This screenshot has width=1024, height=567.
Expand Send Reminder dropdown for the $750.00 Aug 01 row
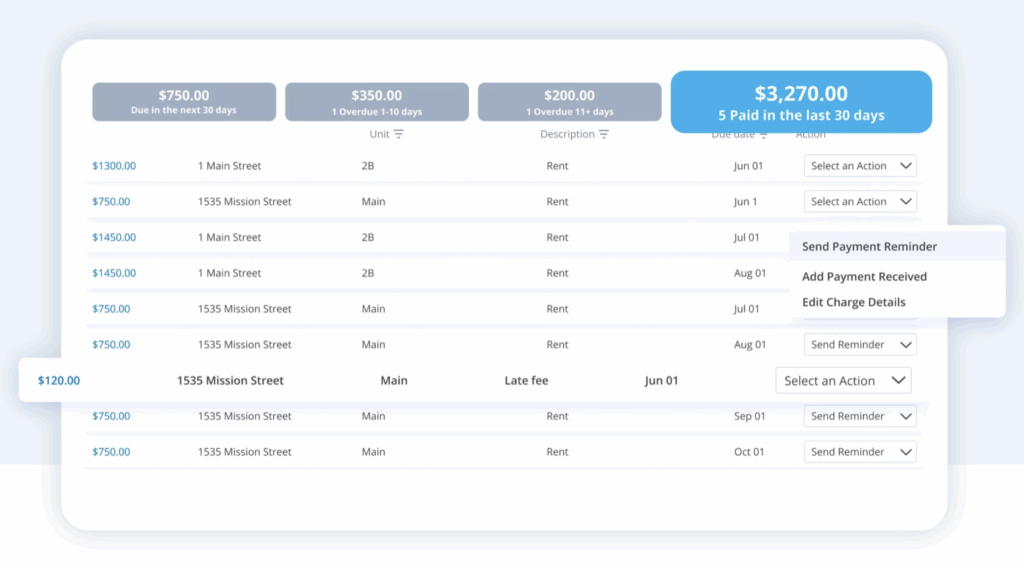[x=860, y=345]
